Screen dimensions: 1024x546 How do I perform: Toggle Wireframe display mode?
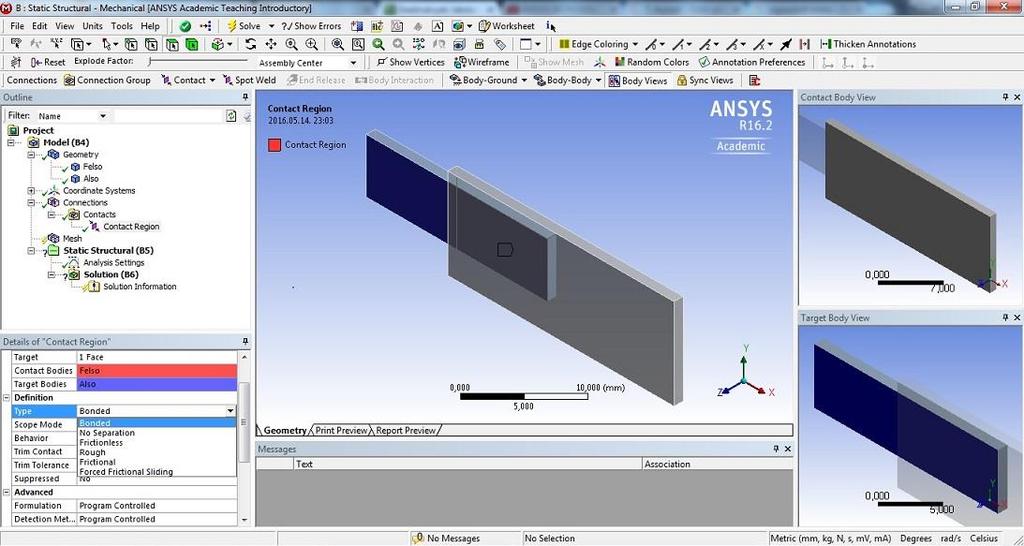coord(482,62)
